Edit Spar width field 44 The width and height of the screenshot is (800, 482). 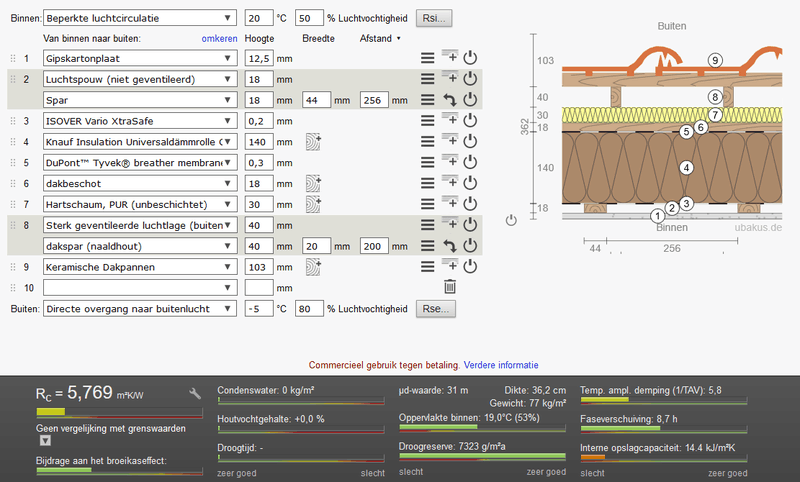(x=316, y=100)
